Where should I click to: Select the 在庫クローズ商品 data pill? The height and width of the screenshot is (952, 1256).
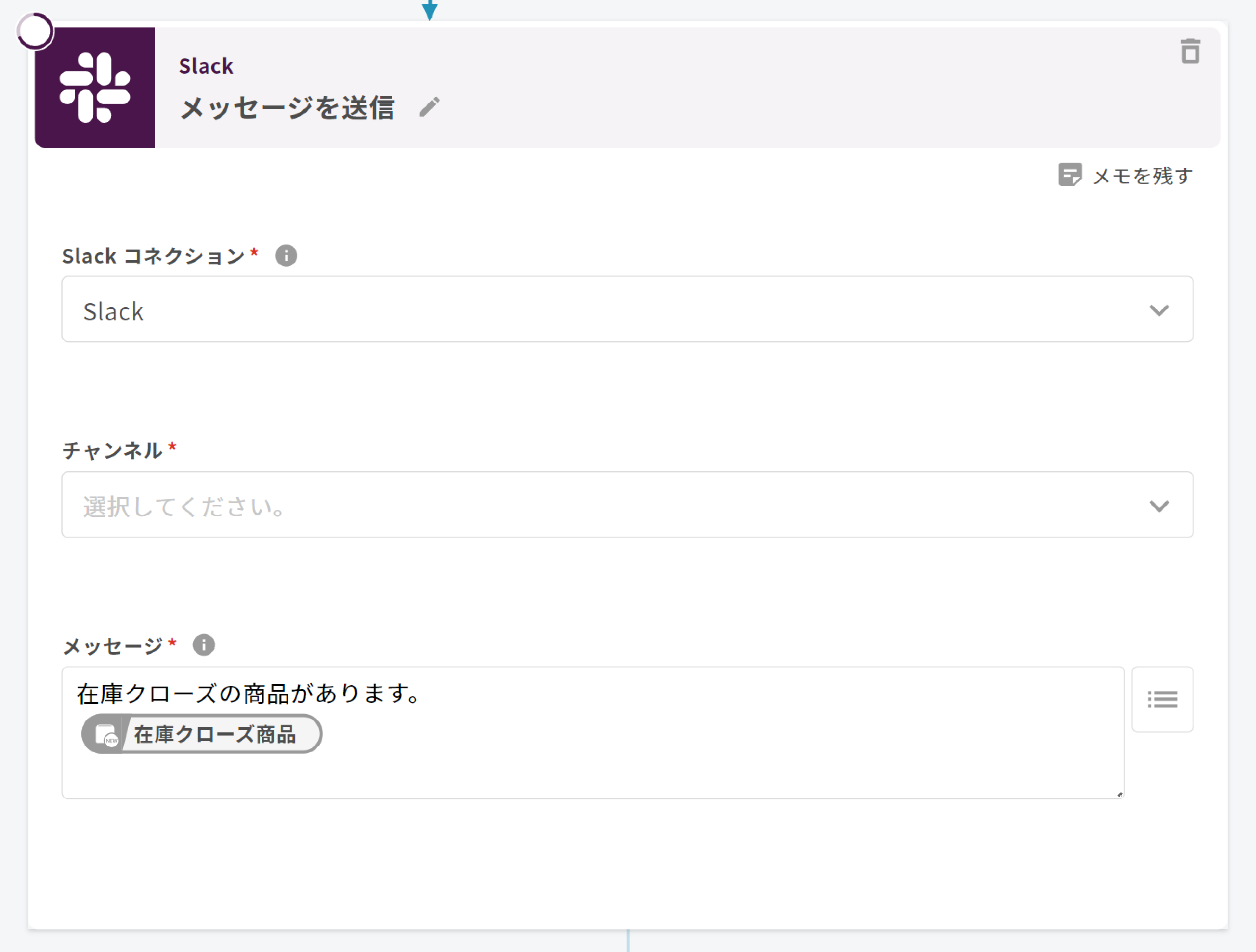[214, 734]
